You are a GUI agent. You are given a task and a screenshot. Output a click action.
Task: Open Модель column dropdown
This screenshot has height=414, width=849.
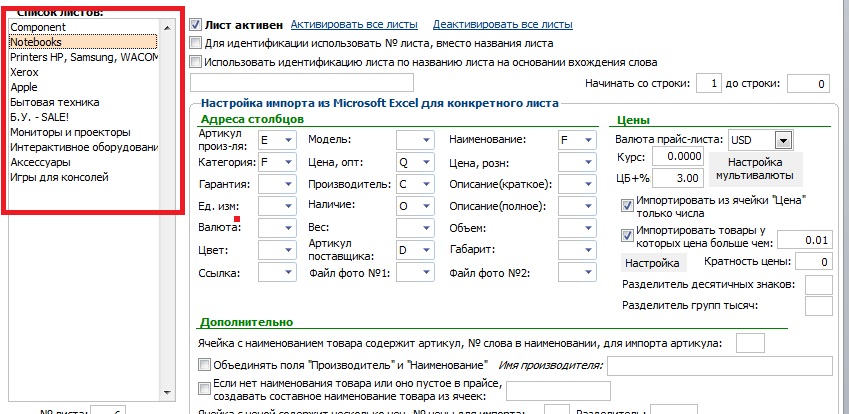point(427,140)
